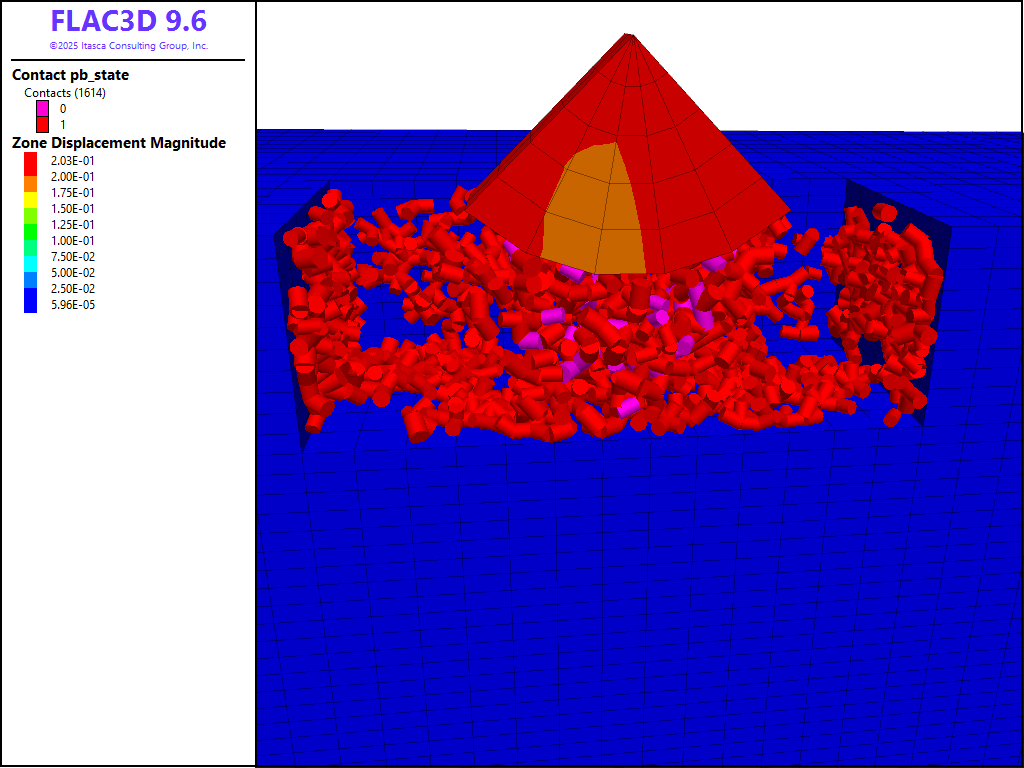This screenshot has height=768, width=1024.
Task: Click the FLAC3D 9.6 title text
Action: point(129,21)
